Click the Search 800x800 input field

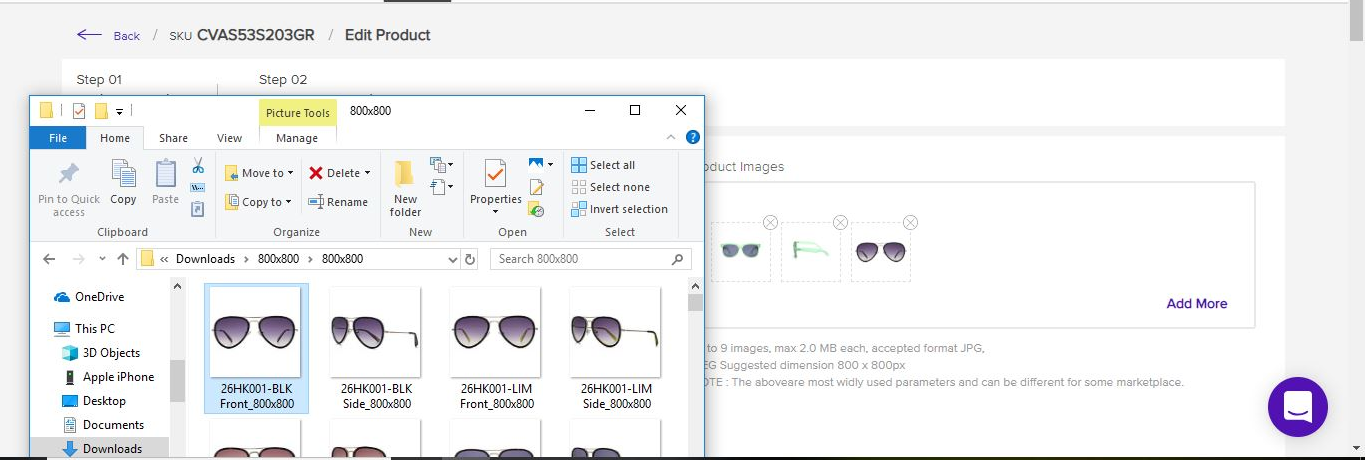pyautogui.click(x=591, y=259)
